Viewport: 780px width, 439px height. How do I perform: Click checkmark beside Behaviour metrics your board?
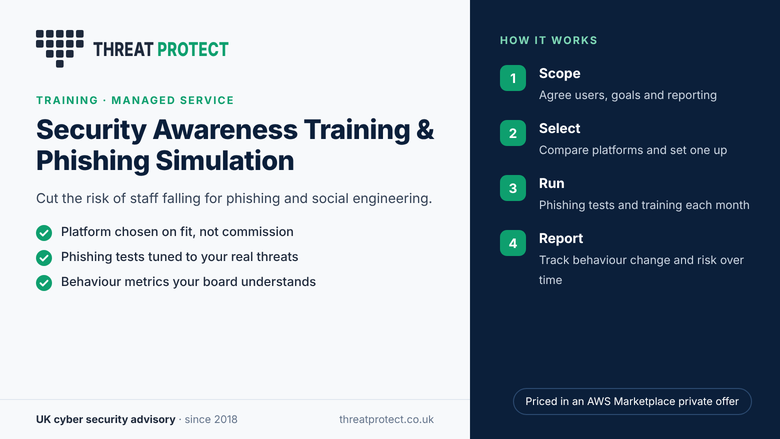[x=44, y=282]
